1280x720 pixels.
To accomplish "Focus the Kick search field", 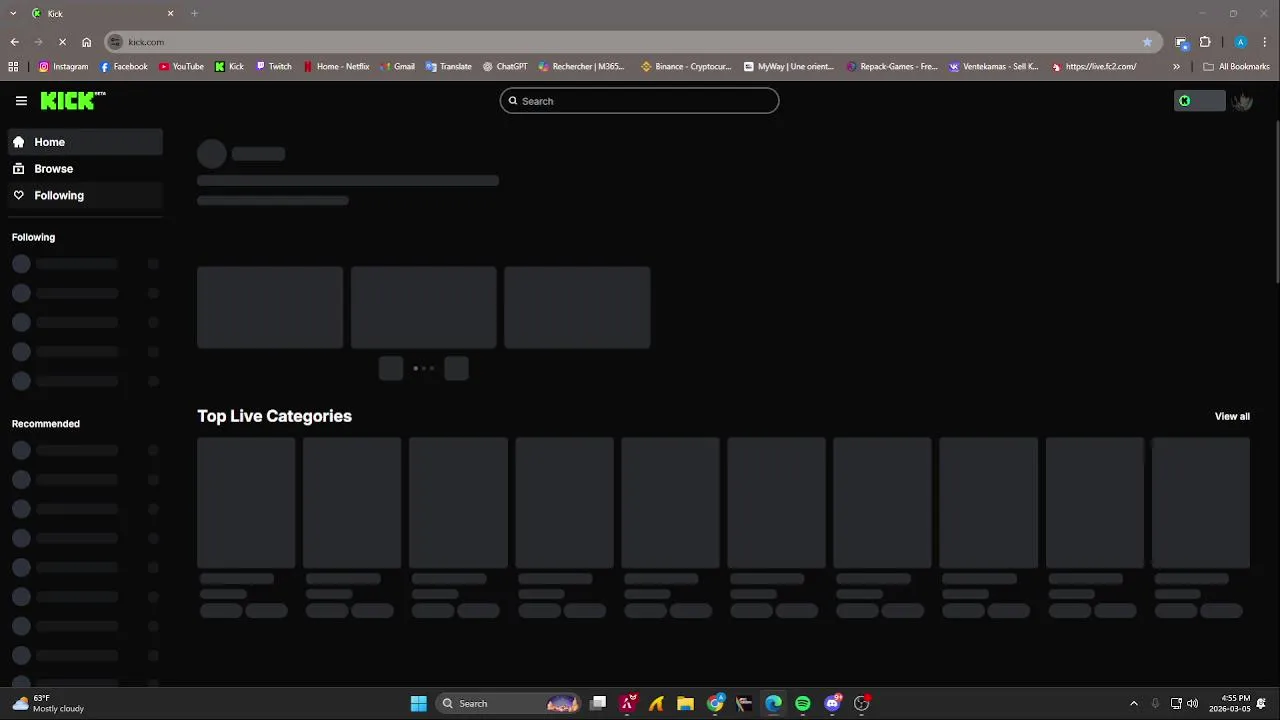I will coord(639,101).
